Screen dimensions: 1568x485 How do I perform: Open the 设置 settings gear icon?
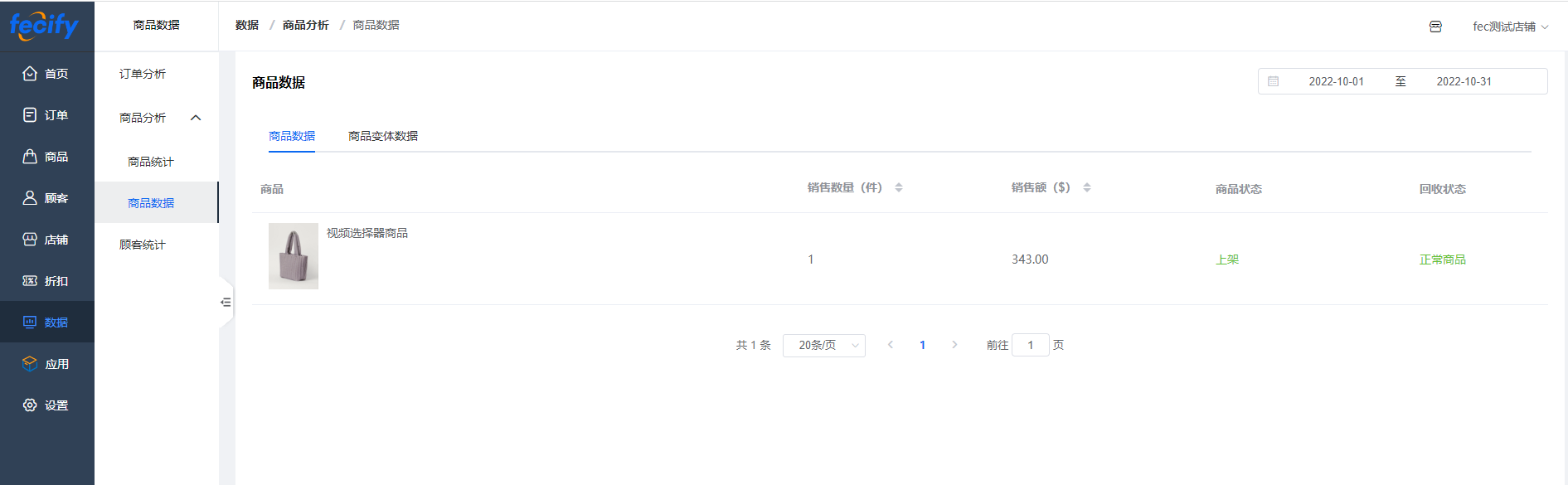pos(30,405)
